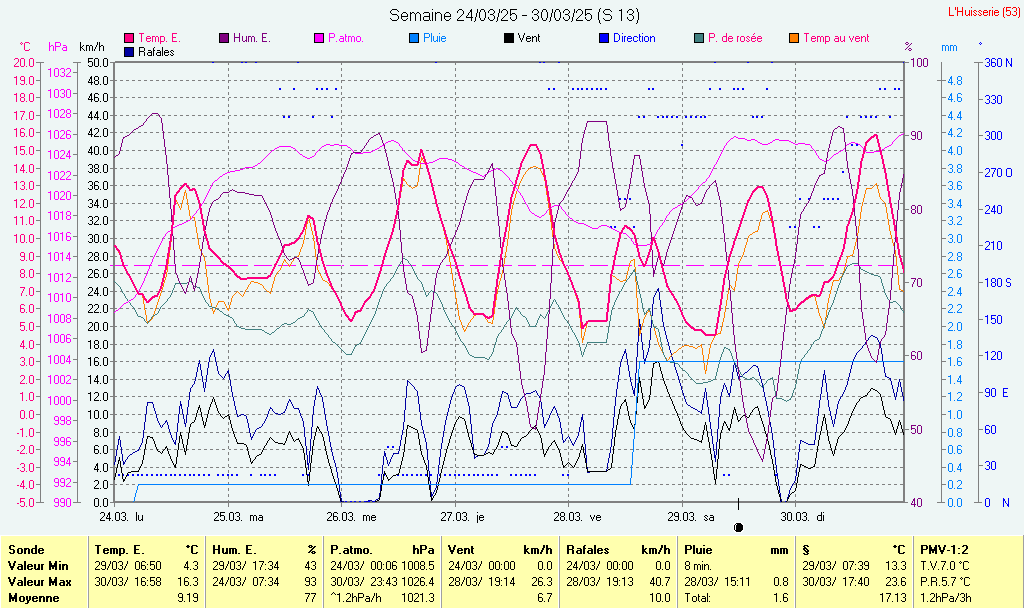Click the '30.03. di' date label
Image resolution: width=1024 pixels, height=608 pixels.
coord(803,517)
